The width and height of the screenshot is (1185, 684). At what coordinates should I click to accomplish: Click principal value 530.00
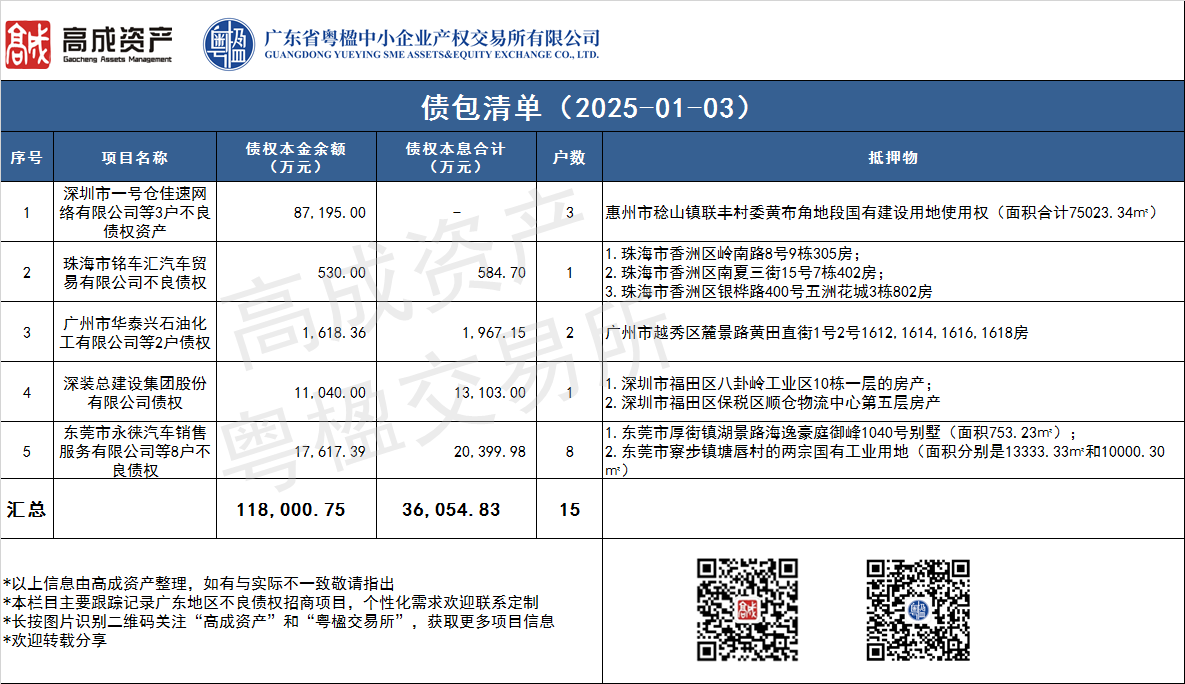coord(342,273)
